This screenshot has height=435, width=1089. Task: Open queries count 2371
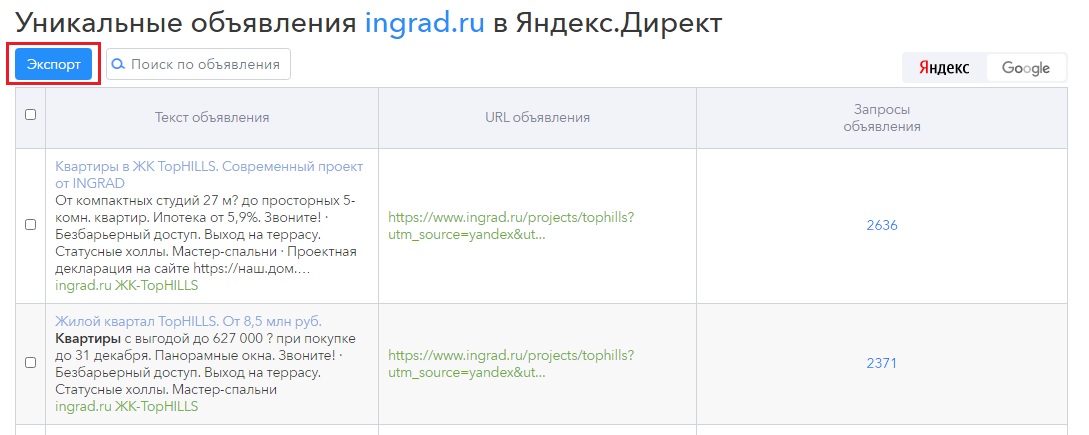tap(881, 363)
